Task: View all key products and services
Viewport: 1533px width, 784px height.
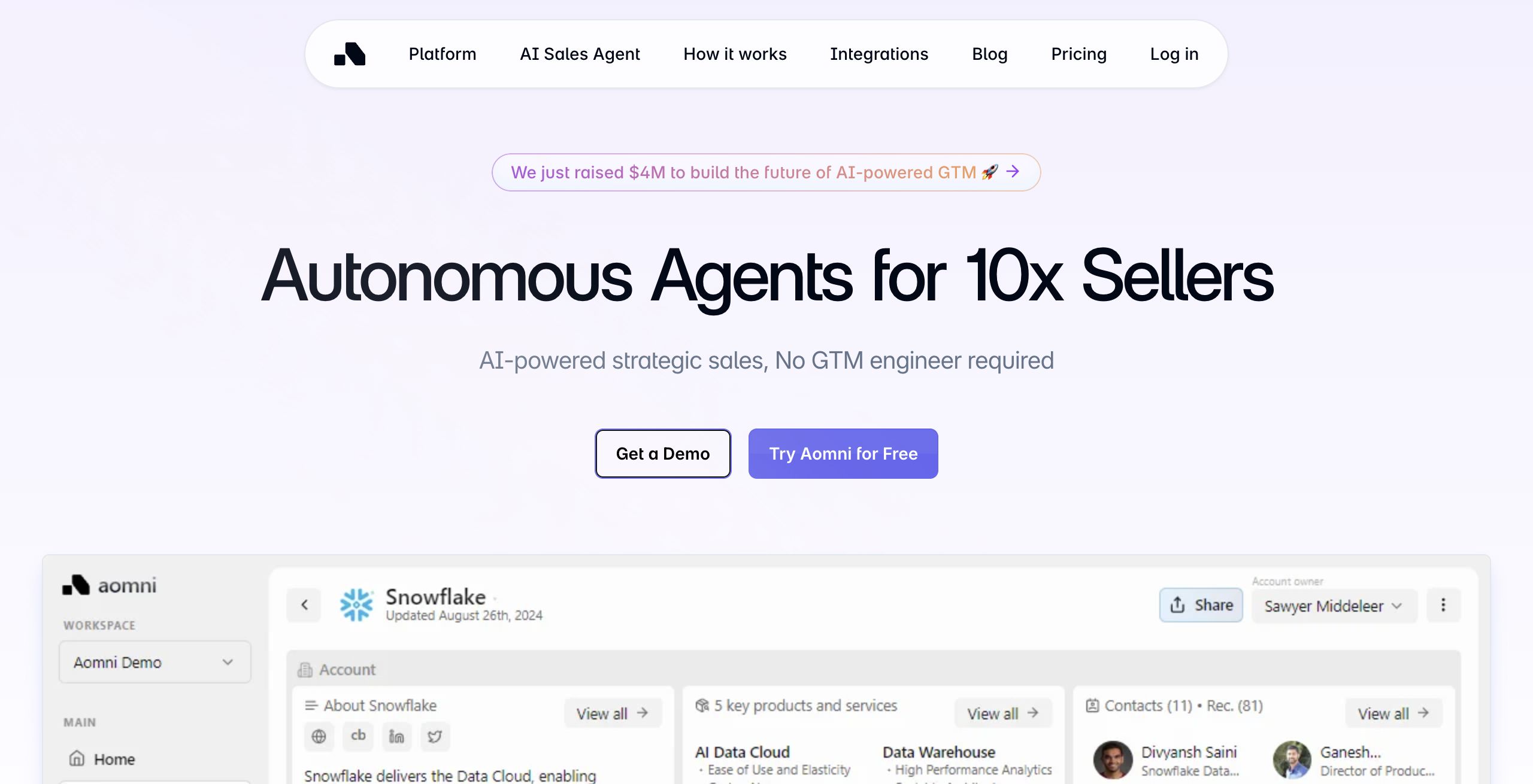Action: [x=1003, y=713]
